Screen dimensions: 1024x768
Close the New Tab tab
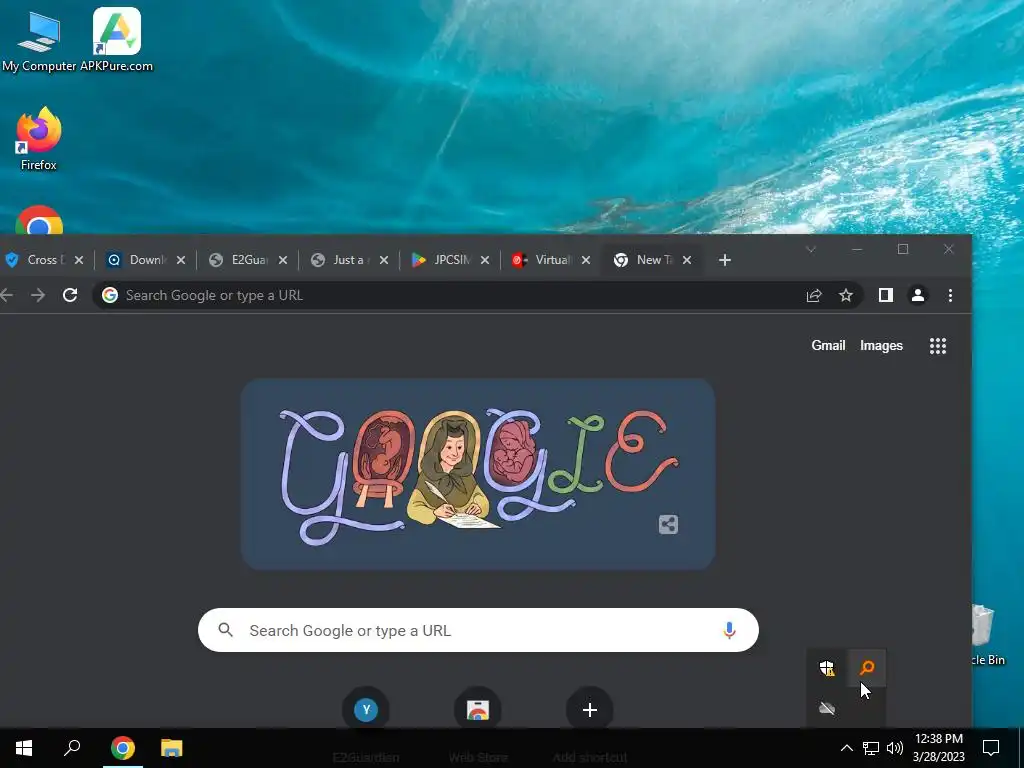[x=687, y=260]
